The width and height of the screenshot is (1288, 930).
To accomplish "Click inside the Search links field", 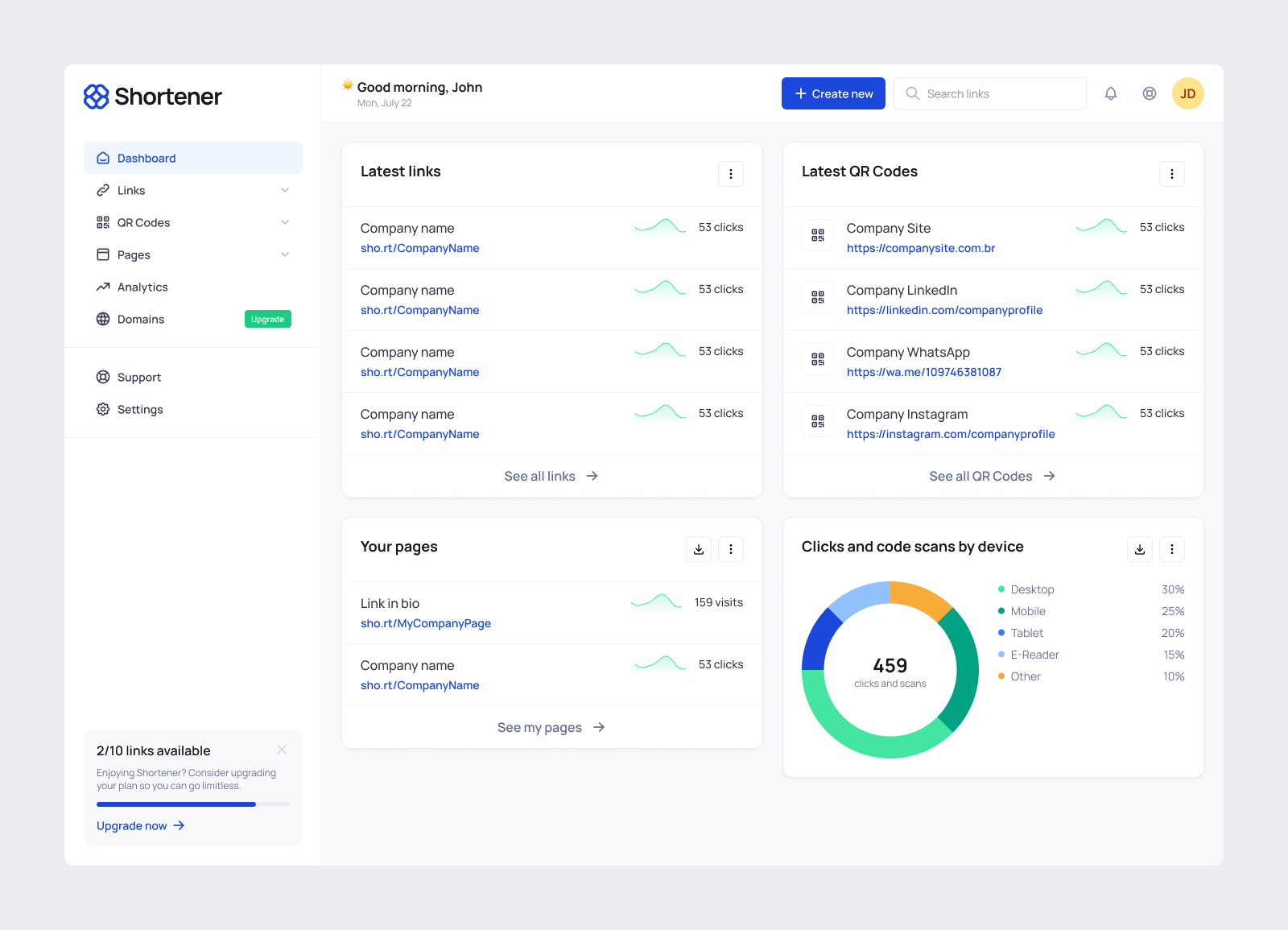I will tap(989, 93).
